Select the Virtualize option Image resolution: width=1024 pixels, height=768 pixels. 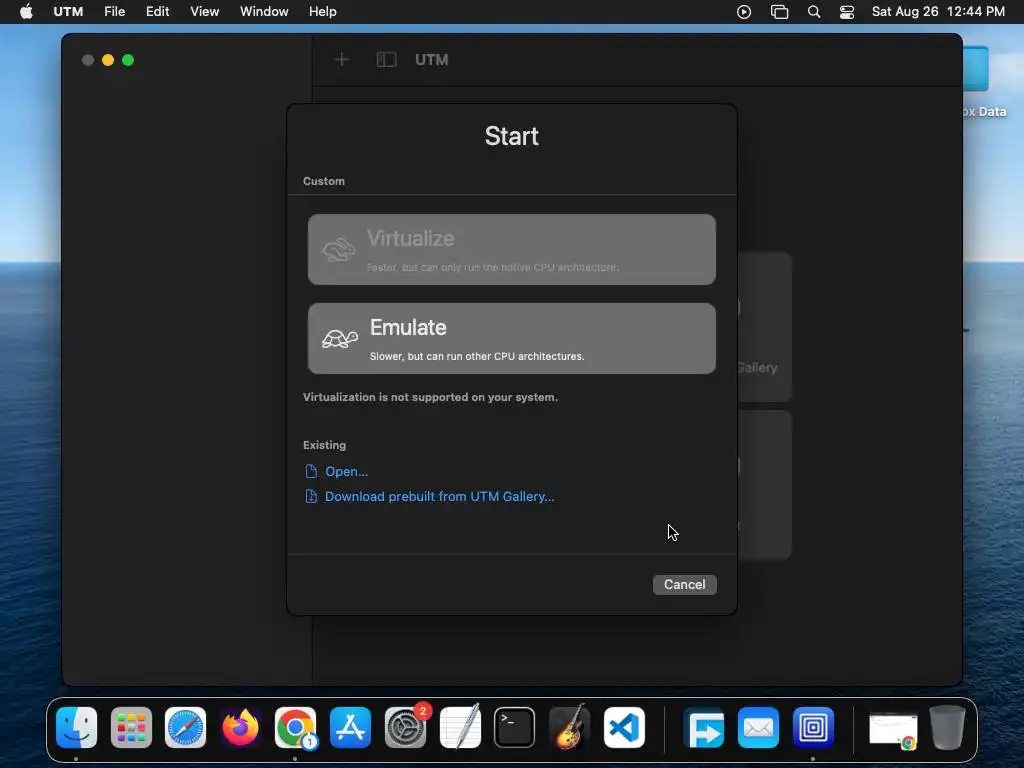511,249
